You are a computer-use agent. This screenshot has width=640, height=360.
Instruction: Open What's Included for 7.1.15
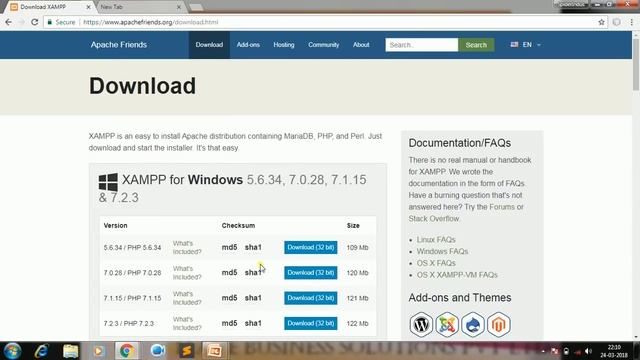click(x=187, y=298)
